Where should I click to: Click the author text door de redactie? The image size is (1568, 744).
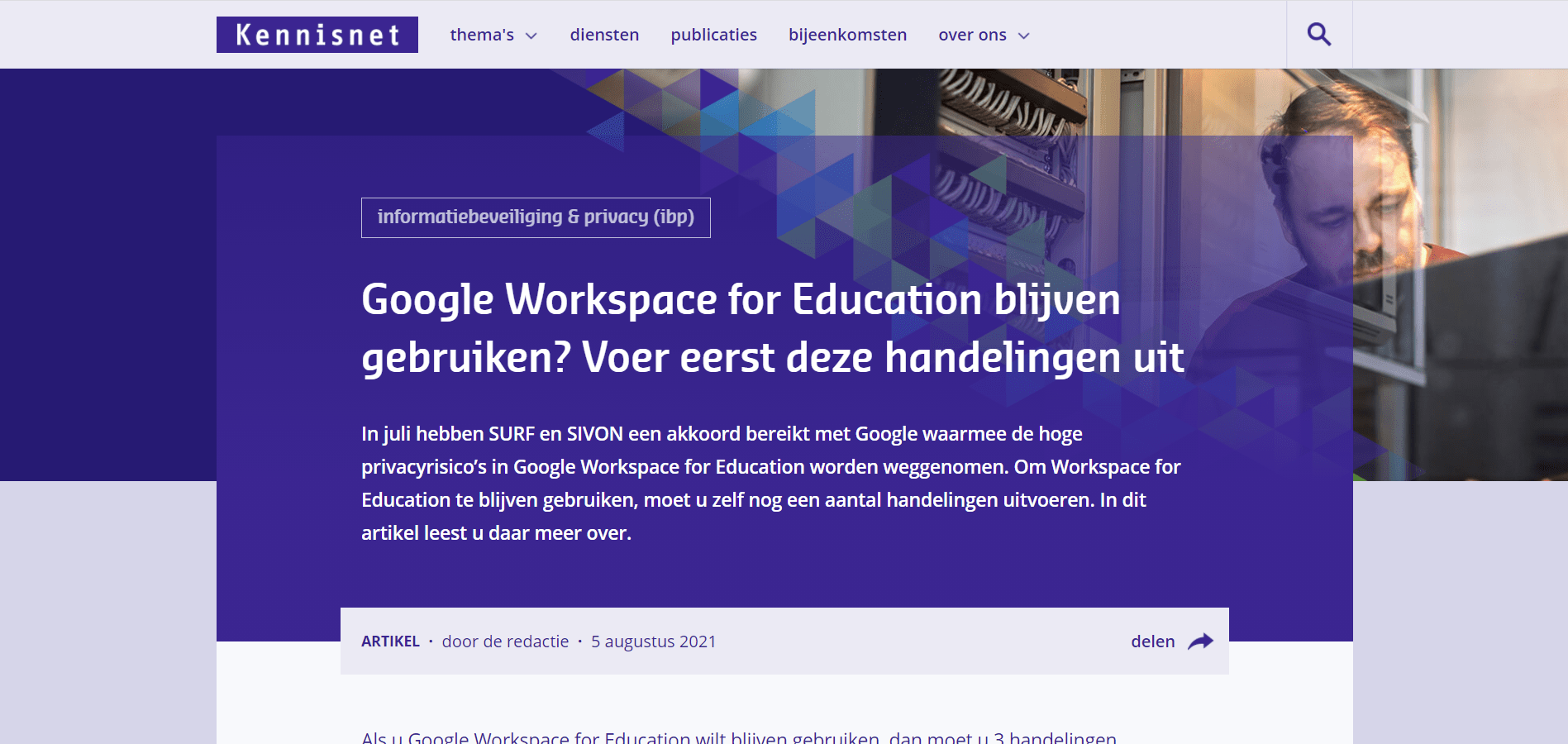coord(505,641)
